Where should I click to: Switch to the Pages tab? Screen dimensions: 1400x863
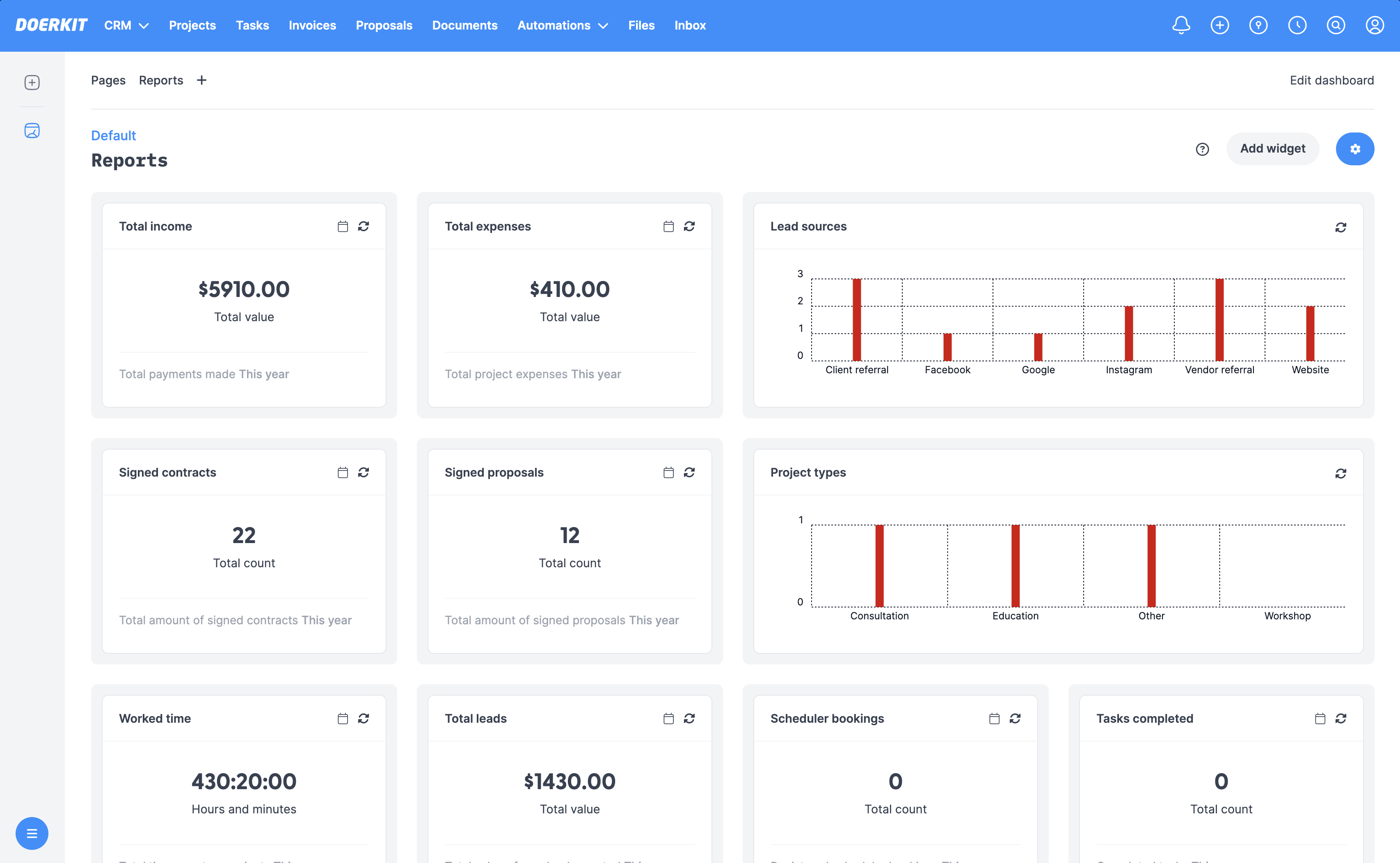click(108, 80)
